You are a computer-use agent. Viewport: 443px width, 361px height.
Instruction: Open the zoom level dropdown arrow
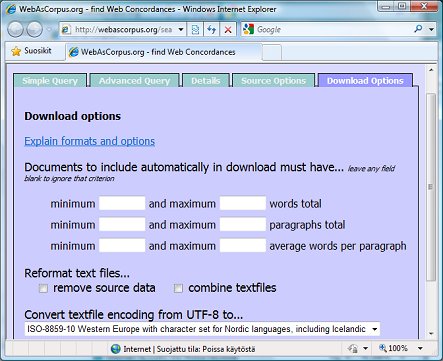[x=420, y=349]
